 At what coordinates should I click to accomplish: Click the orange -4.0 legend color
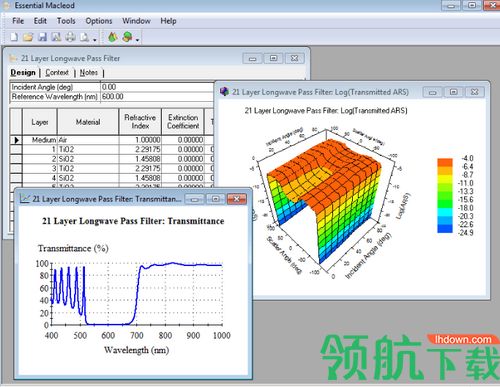coord(445,162)
